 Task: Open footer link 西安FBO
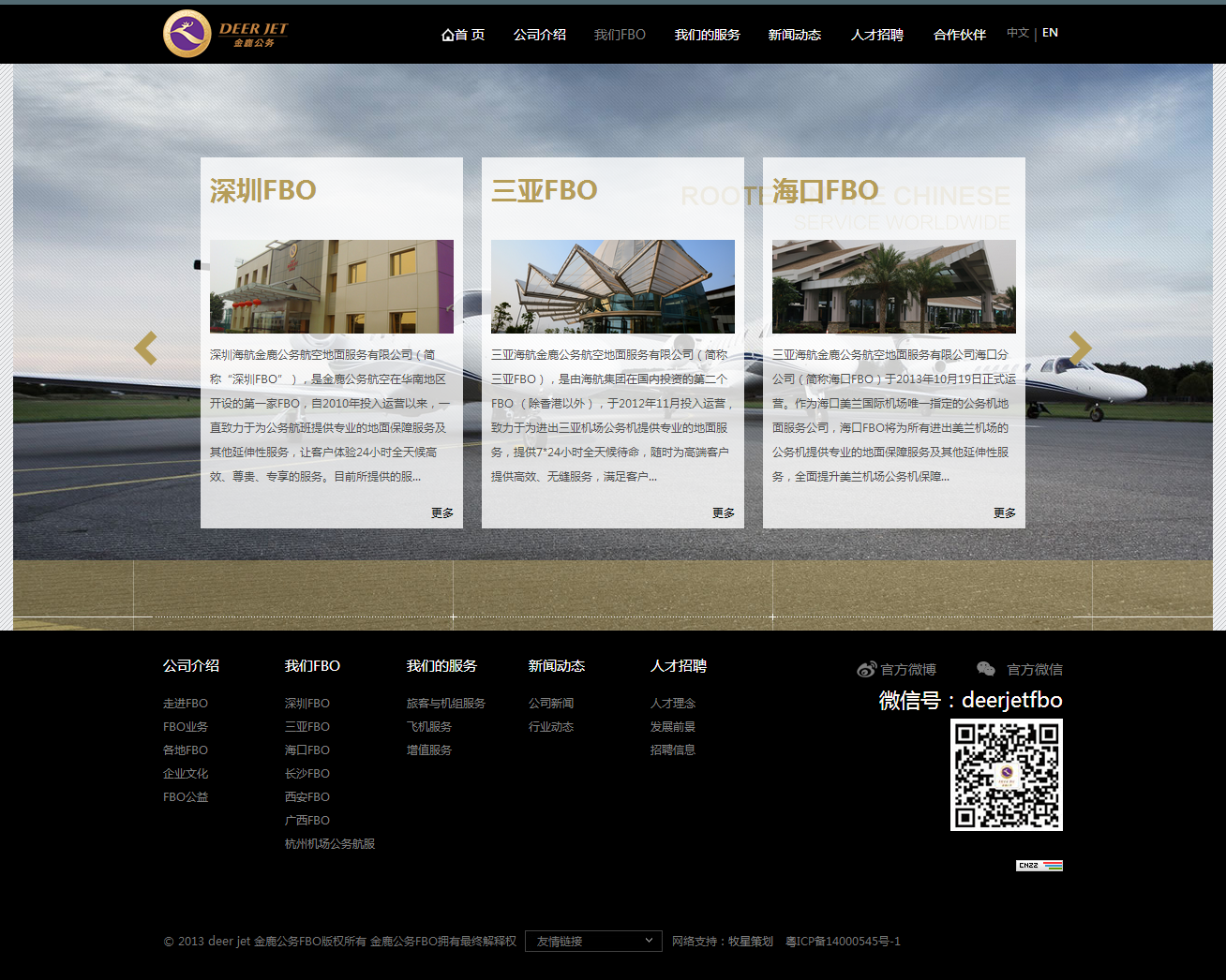tap(307, 796)
